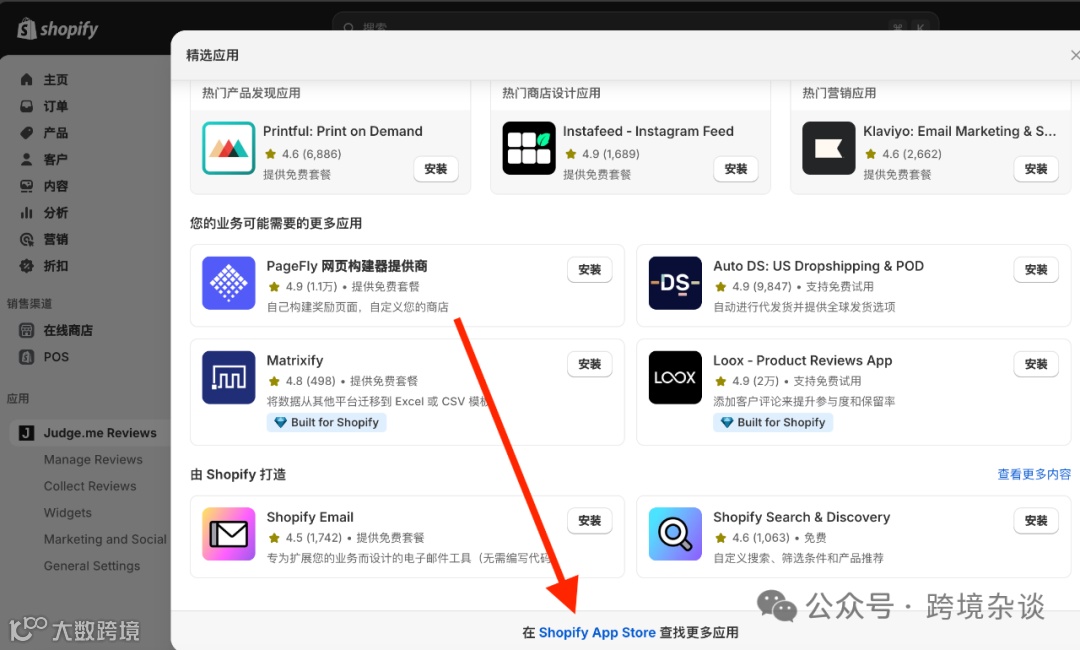1080x650 pixels.
Task: Open Widgets in sidebar
Action: coord(68,513)
